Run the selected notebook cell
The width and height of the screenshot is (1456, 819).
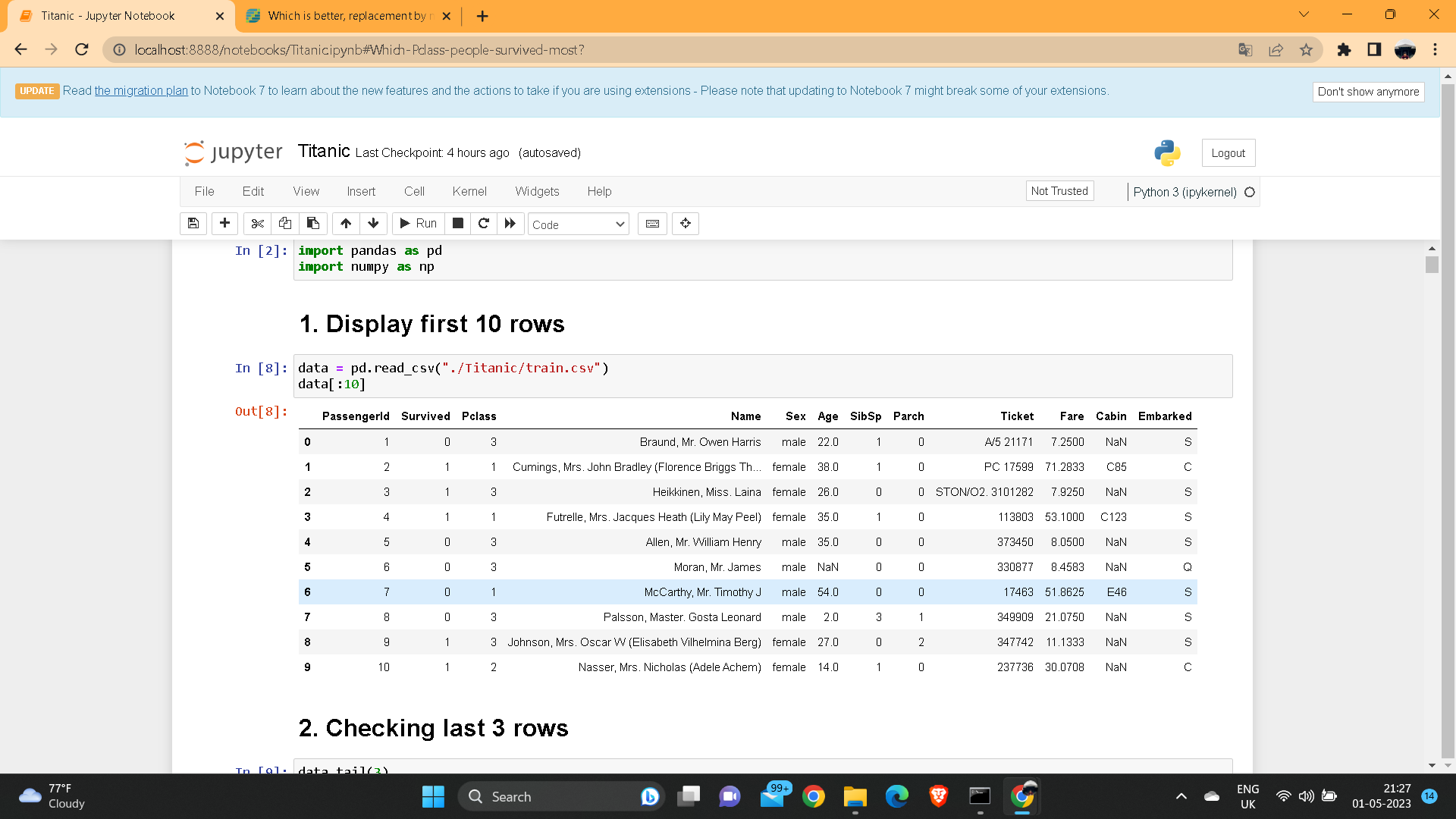418,223
